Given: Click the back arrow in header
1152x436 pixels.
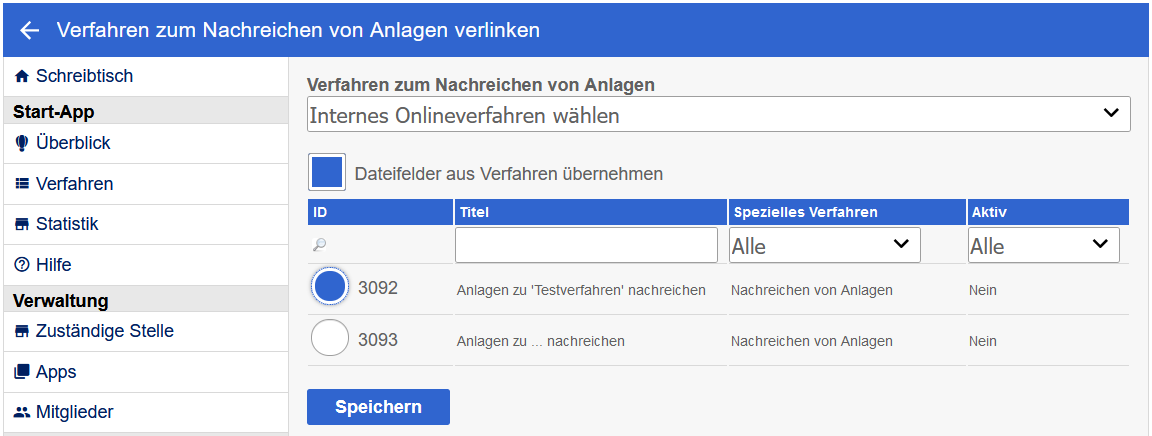Looking at the screenshot, I should (x=29, y=30).
